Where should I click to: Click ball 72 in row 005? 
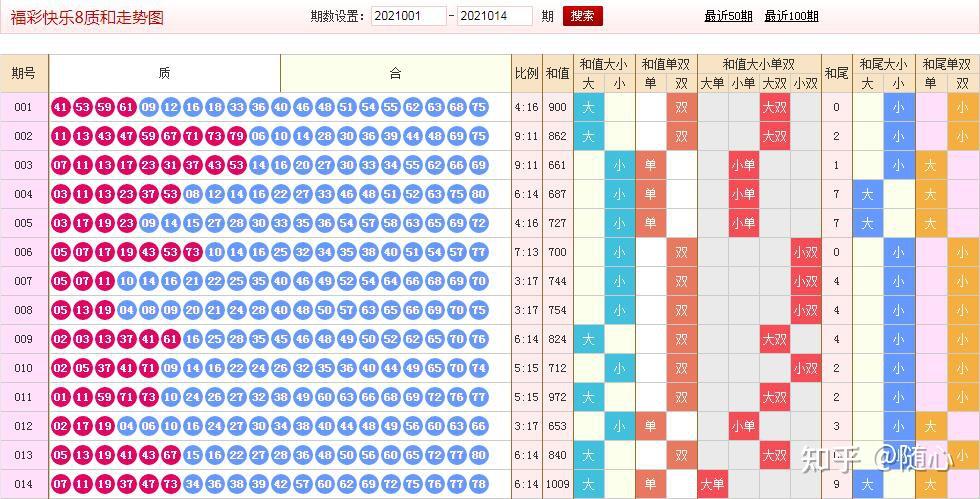(479, 223)
